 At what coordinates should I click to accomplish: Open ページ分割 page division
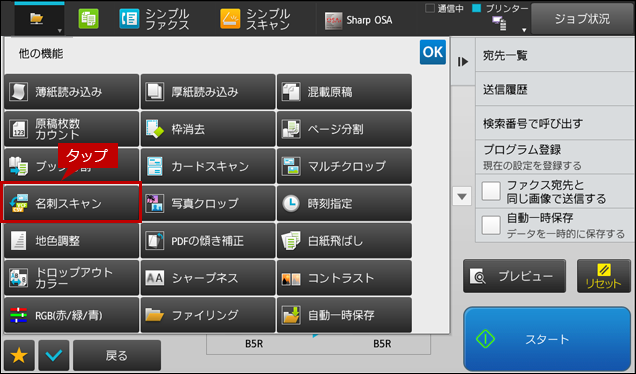344,129
